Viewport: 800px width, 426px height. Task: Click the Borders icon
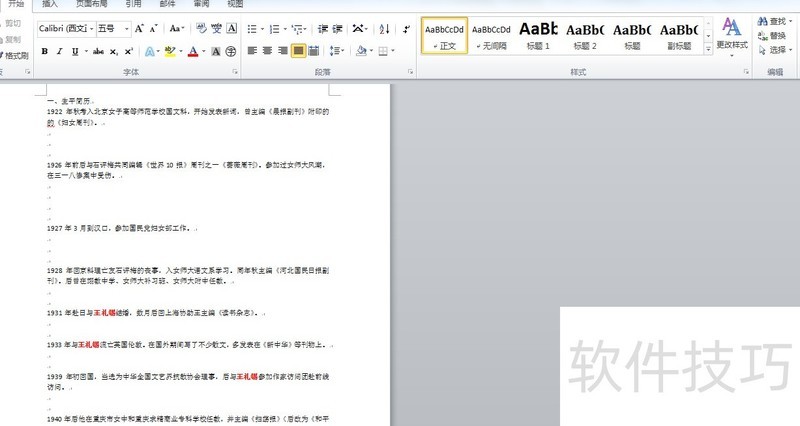pyautogui.click(x=383, y=51)
